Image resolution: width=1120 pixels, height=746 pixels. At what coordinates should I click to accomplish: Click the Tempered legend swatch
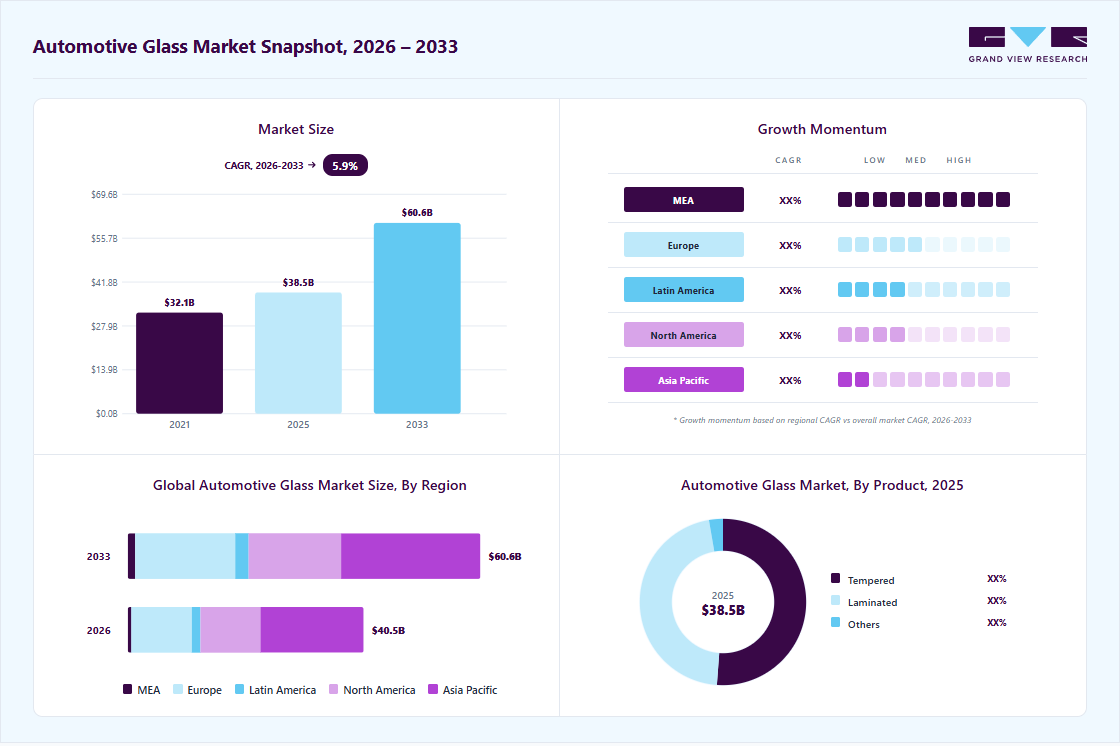(836, 578)
